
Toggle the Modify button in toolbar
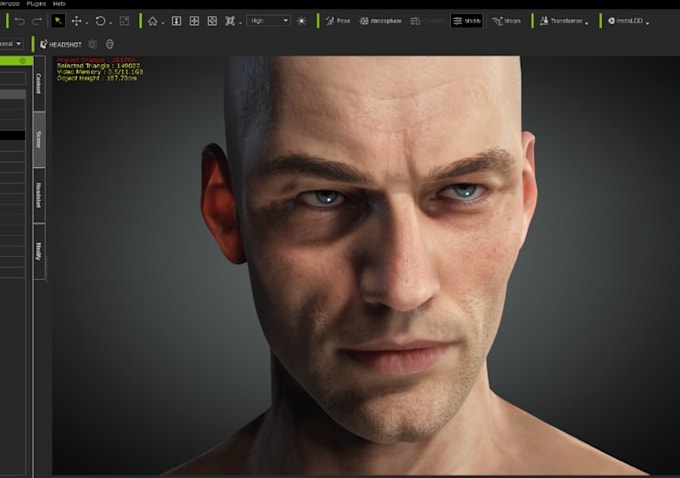(467, 21)
